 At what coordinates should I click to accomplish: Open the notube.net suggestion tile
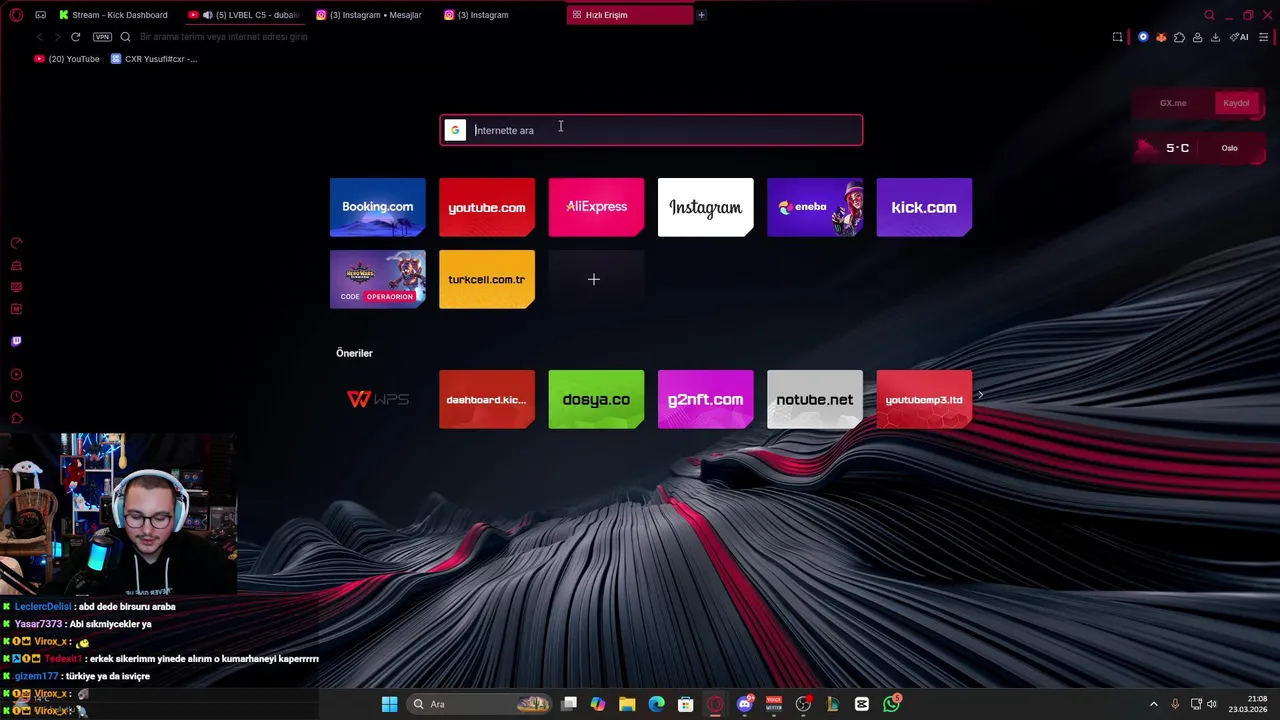(815, 399)
